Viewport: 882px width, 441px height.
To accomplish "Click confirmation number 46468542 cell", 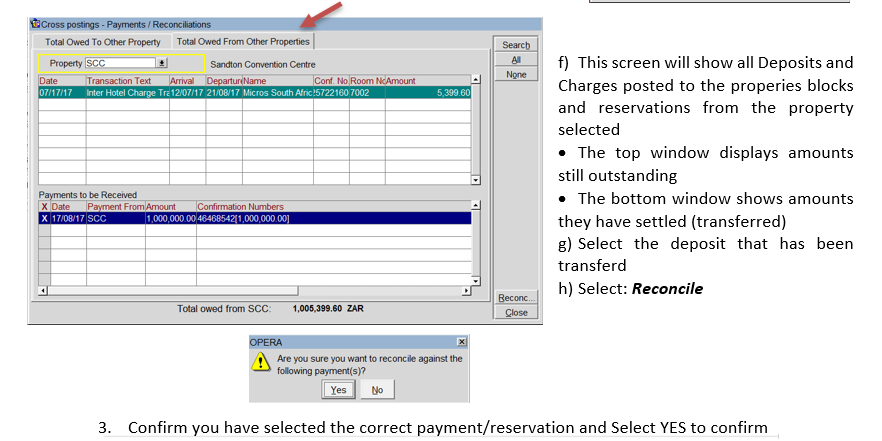I will 334,218.
